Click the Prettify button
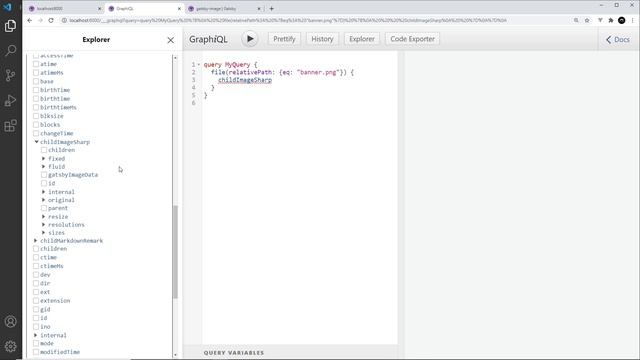Screen dimensions: 640x360 pos(284,39)
